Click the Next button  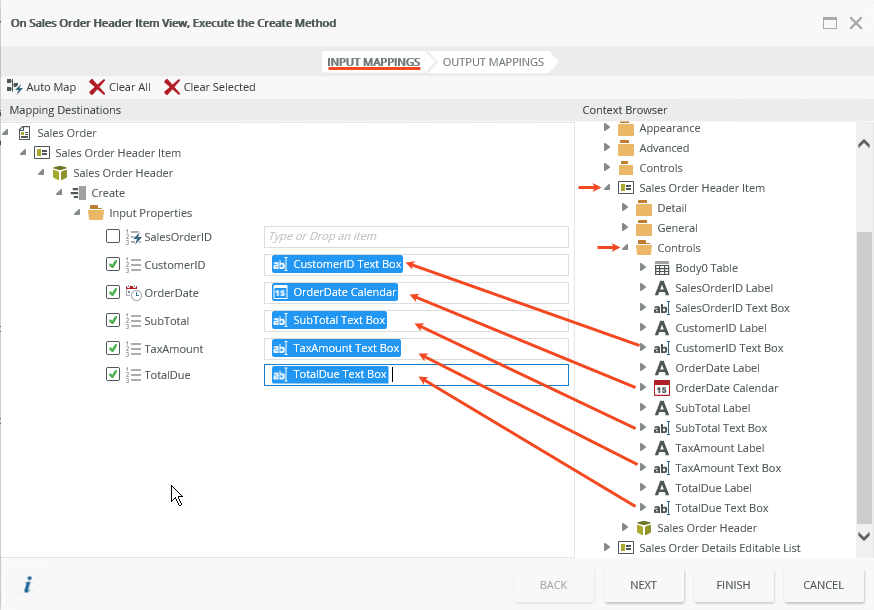(x=643, y=585)
